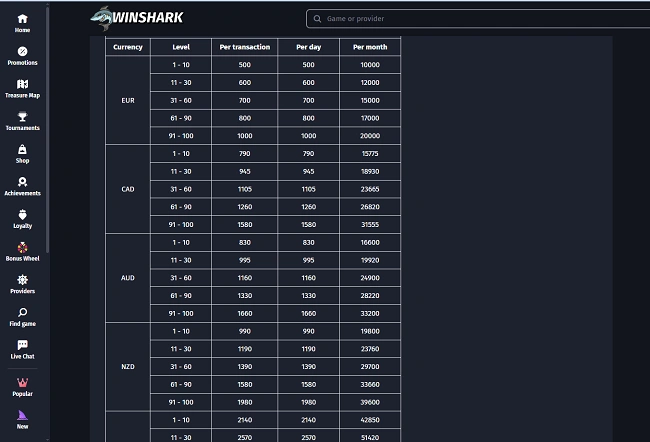Click the 39600 per month value
Screen dimensions: 650x442
pos(370,402)
